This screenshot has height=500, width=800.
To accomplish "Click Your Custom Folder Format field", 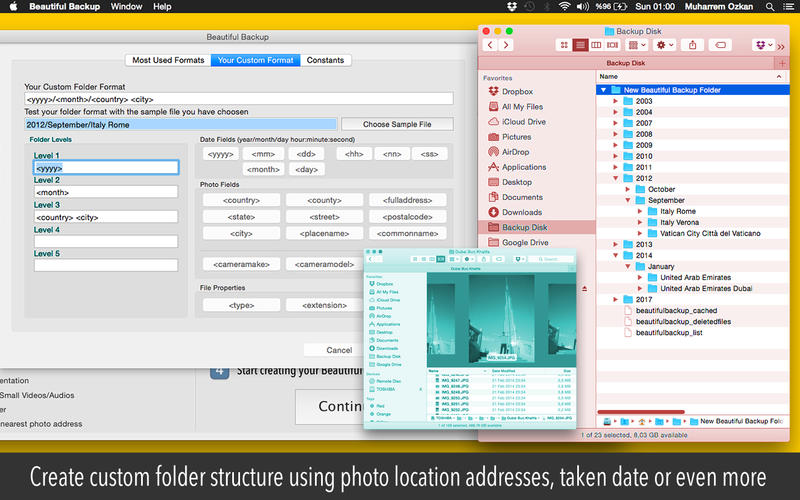I will [239, 99].
